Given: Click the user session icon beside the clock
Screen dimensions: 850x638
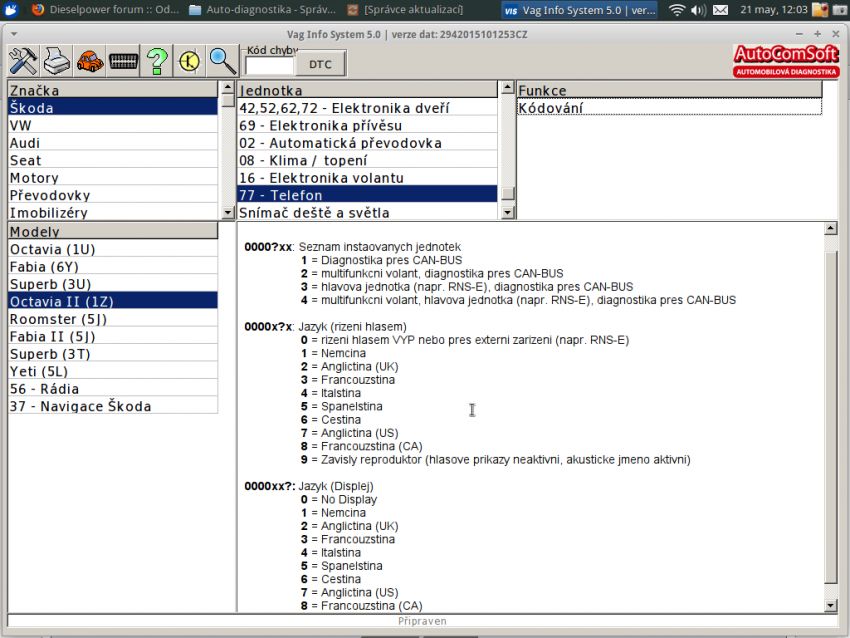Looking at the screenshot, I should pos(821,10).
